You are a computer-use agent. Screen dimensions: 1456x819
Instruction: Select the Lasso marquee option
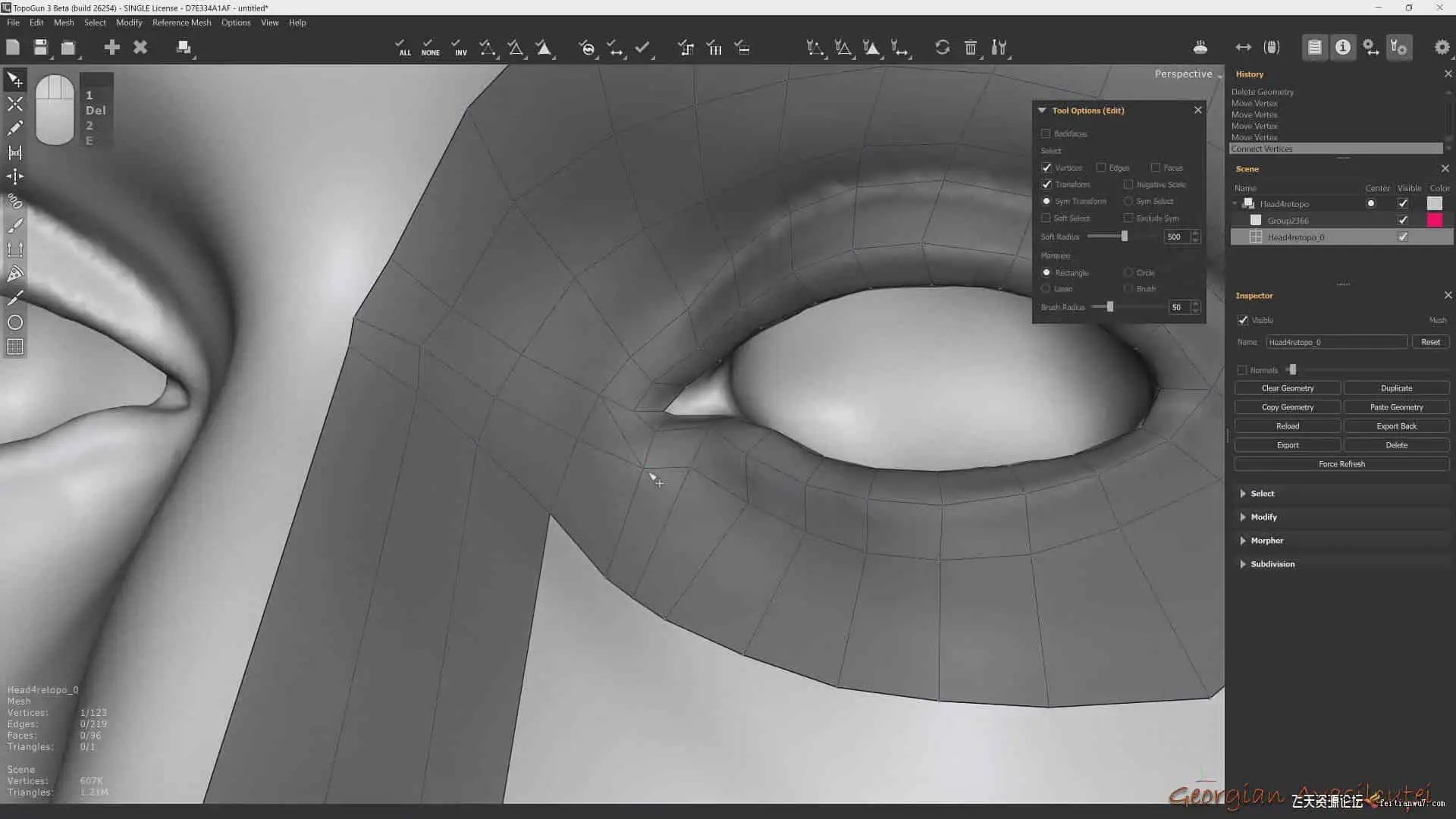(x=1046, y=289)
